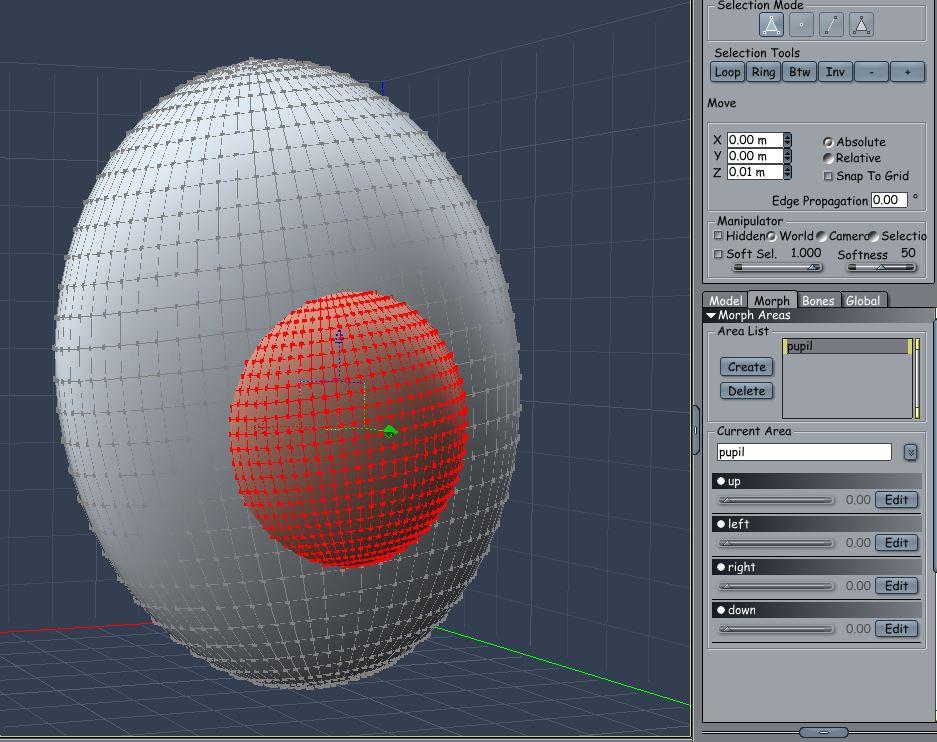Toggle the dot beside right morph

click(721, 567)
